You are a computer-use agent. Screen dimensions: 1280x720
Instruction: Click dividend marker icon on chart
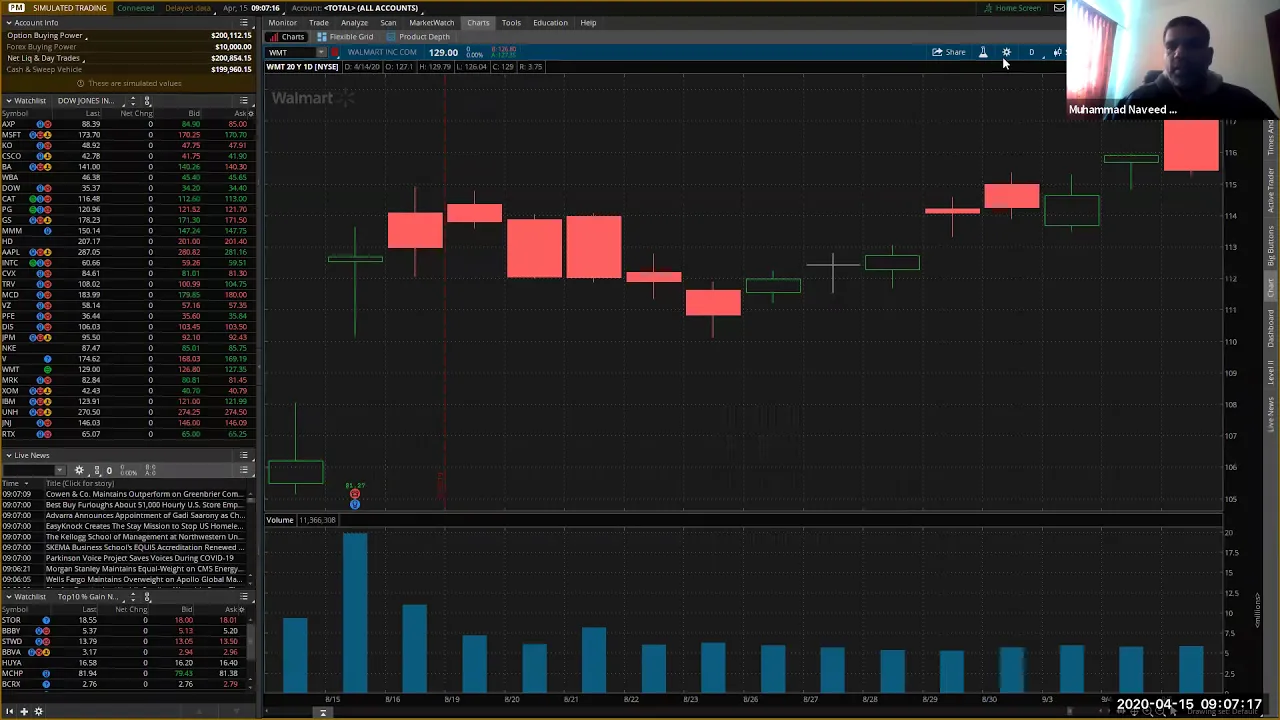354,493
